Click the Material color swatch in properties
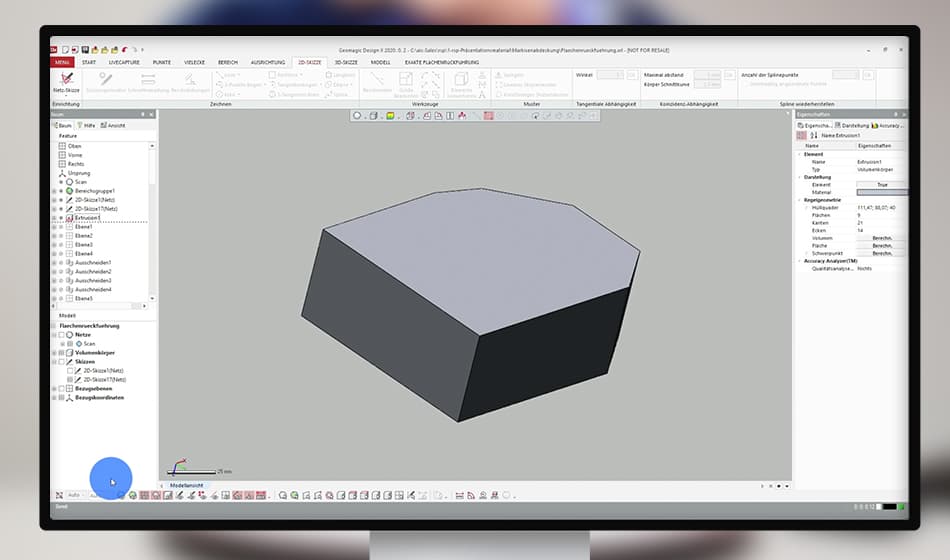950x560 pixels. 881,192
